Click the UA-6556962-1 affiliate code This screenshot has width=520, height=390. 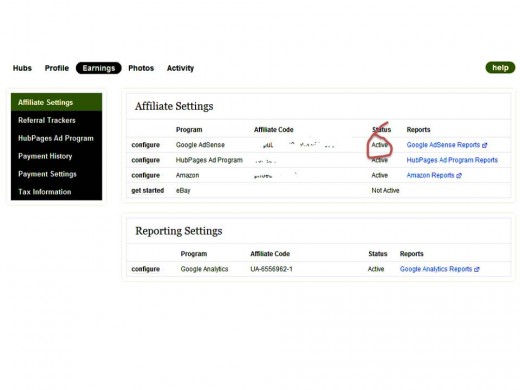[x=271, y=269]
